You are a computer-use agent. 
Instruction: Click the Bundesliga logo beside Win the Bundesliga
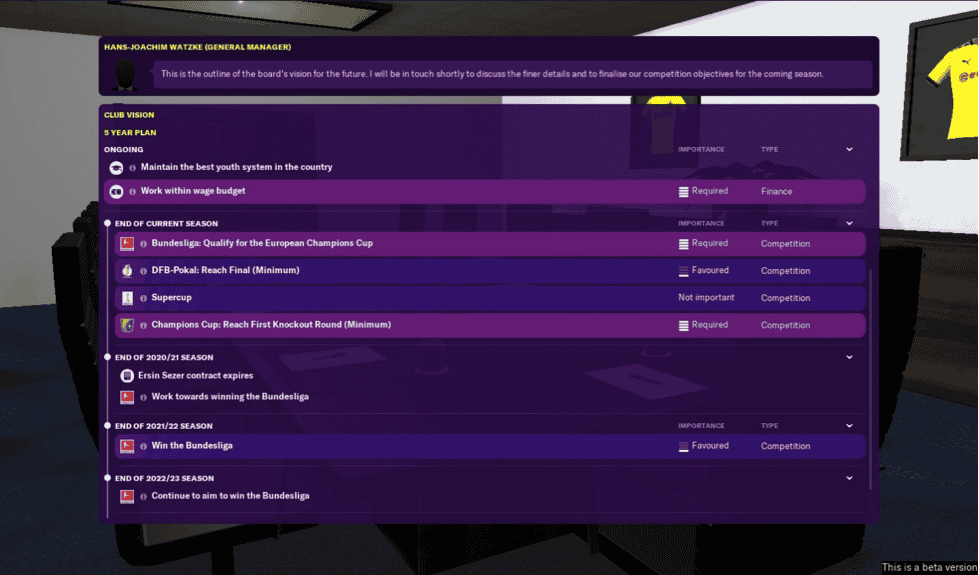pos(127,446)
